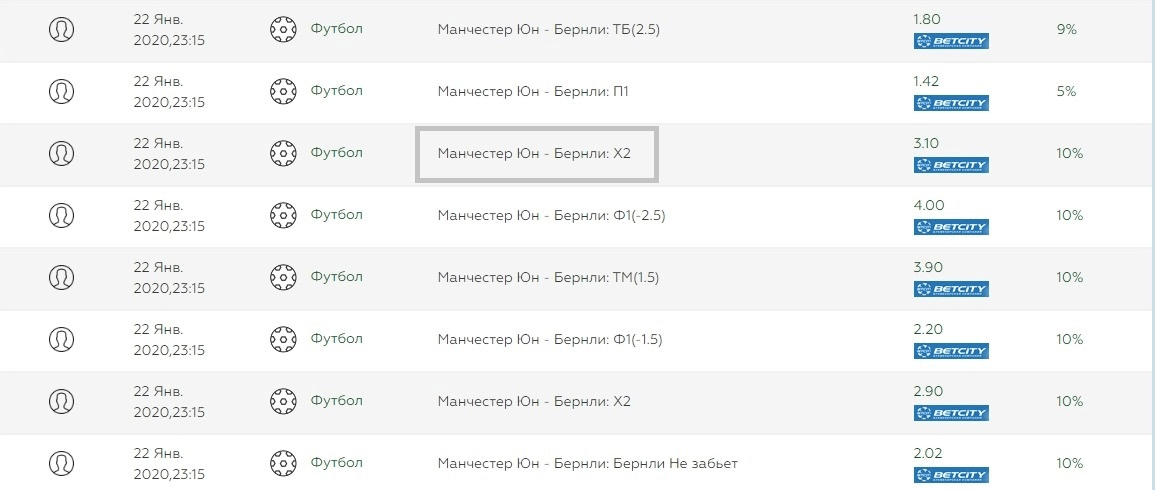Click the 2.20 odds value

(927, 329)
